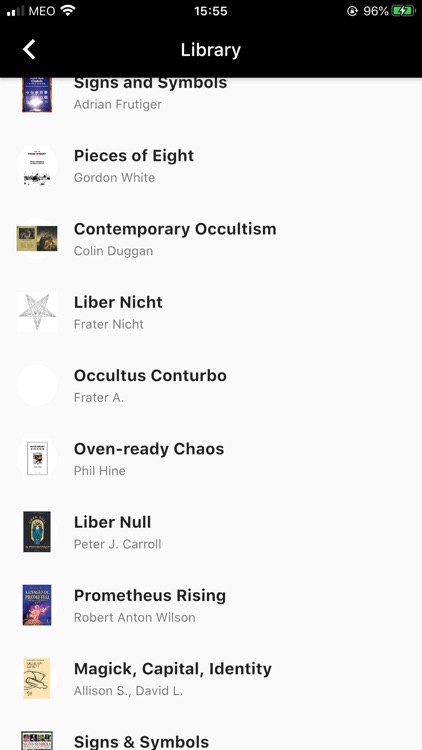The width and height of the screenshot is (422, 750).
Task: Tap the Liber Null cover image
Action: click(x=37, y=531)
